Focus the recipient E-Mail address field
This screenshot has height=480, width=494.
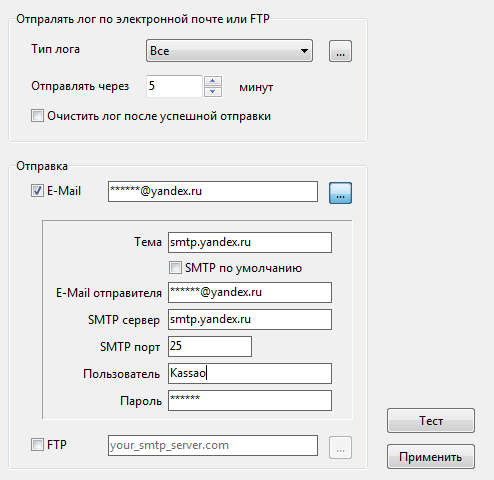213,192
